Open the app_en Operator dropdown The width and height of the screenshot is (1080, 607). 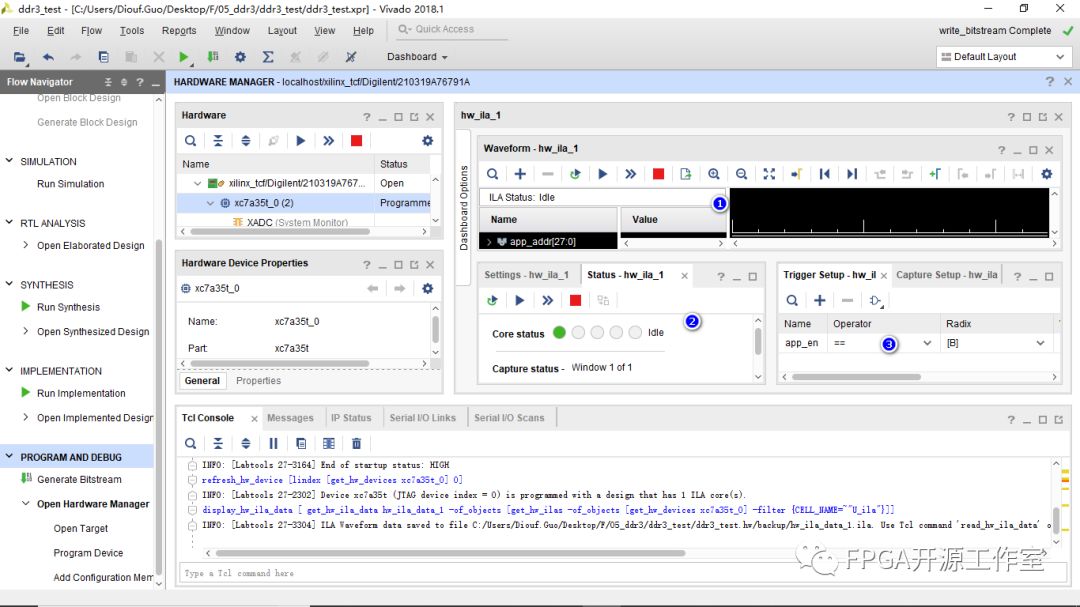pos(926,343)
